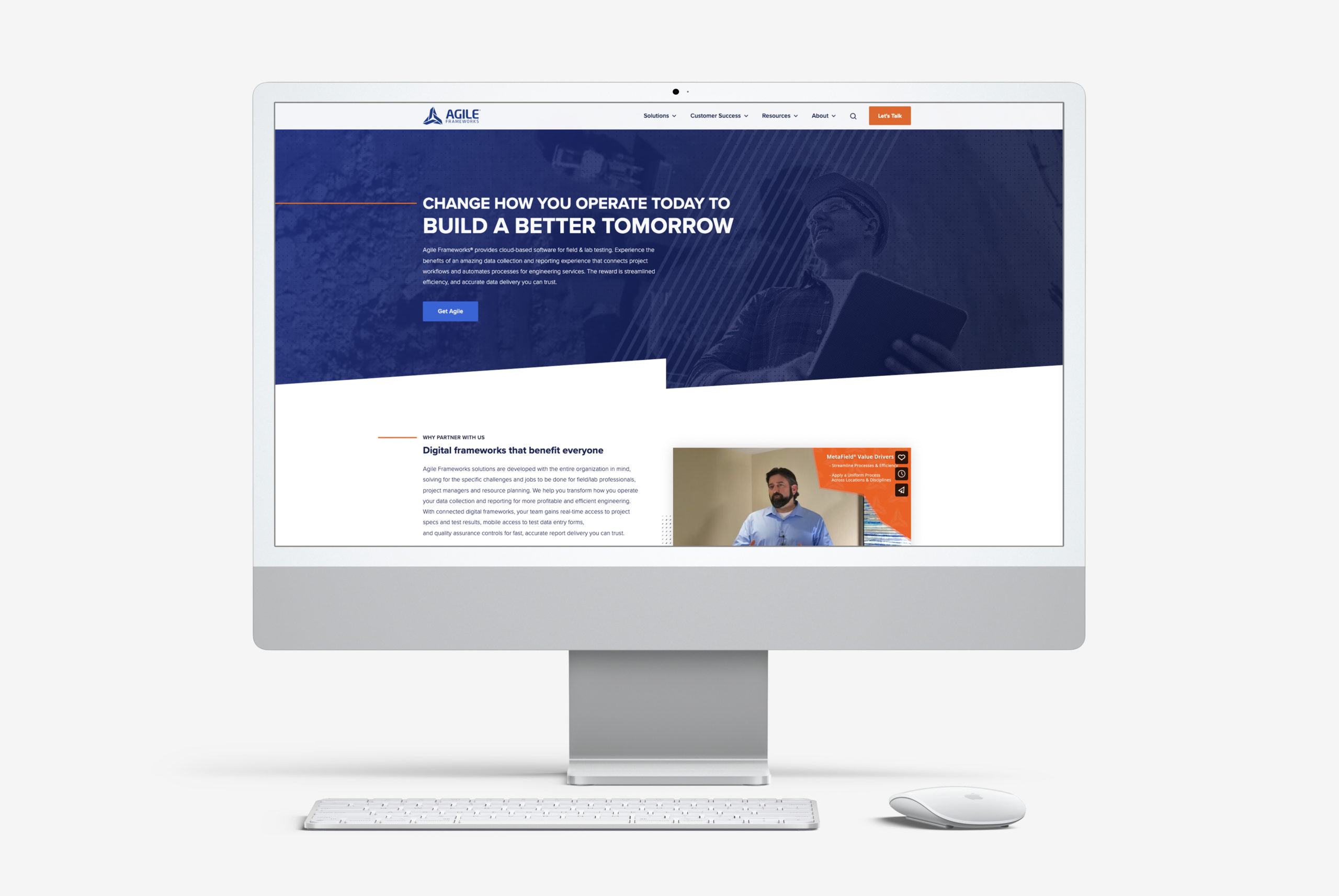Click the Agile Frameworks logo icon

click(430, 115)
